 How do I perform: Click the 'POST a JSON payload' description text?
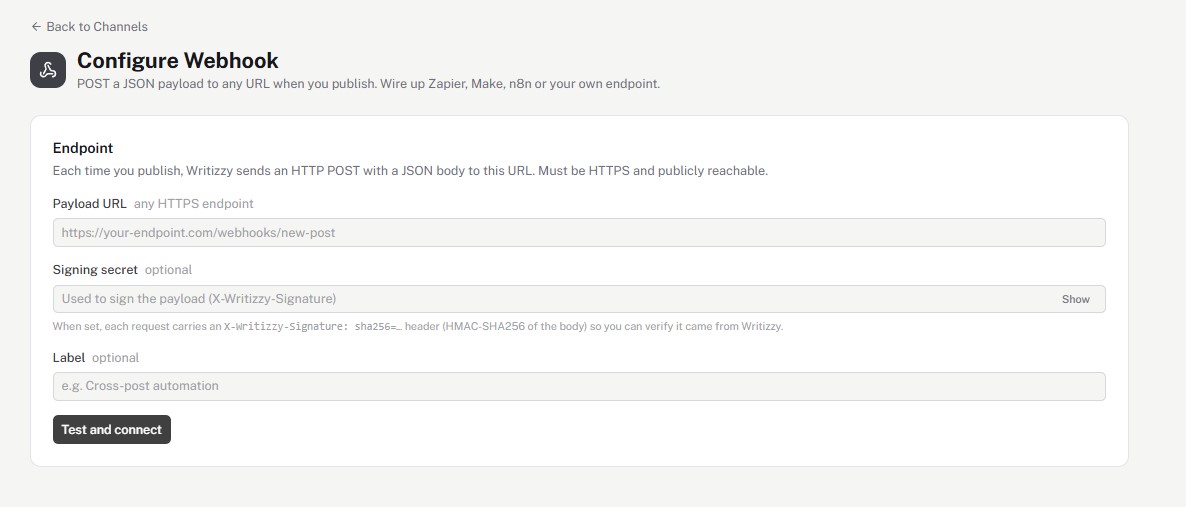(x=368, y=83)
